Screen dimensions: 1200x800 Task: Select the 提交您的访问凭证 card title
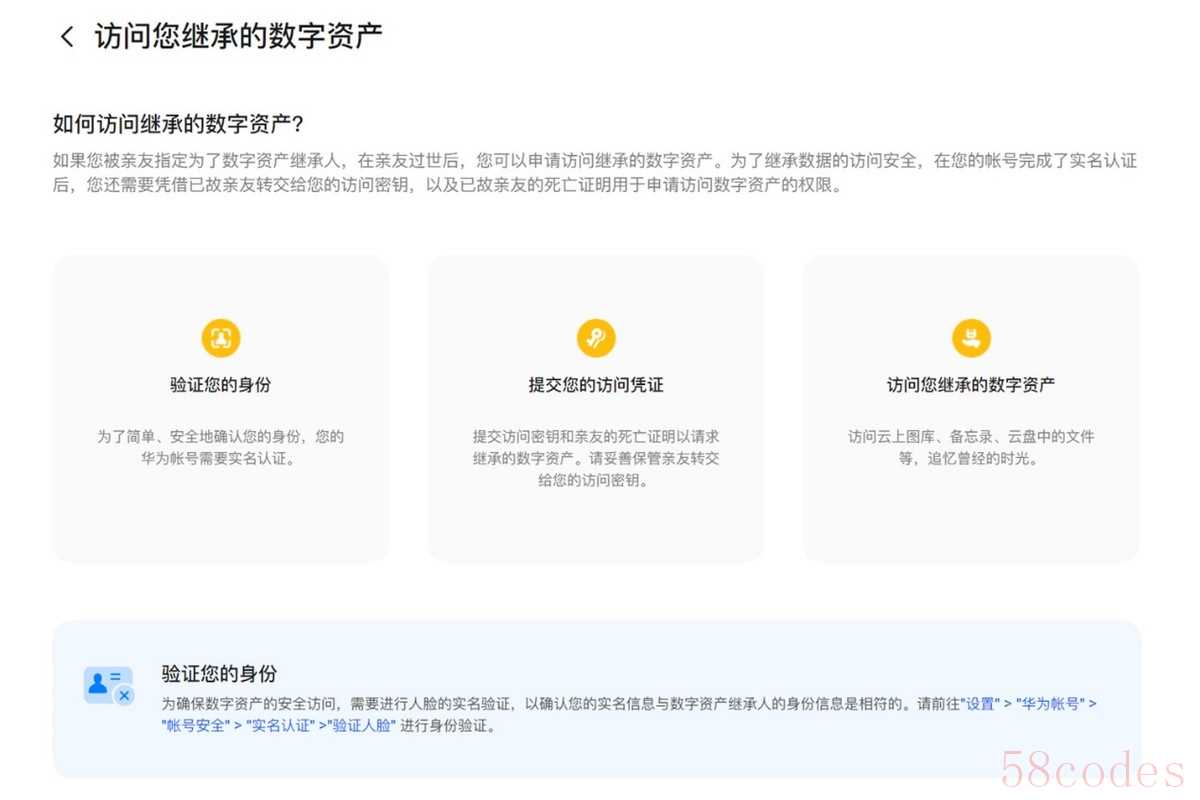(x=595, y=385)
